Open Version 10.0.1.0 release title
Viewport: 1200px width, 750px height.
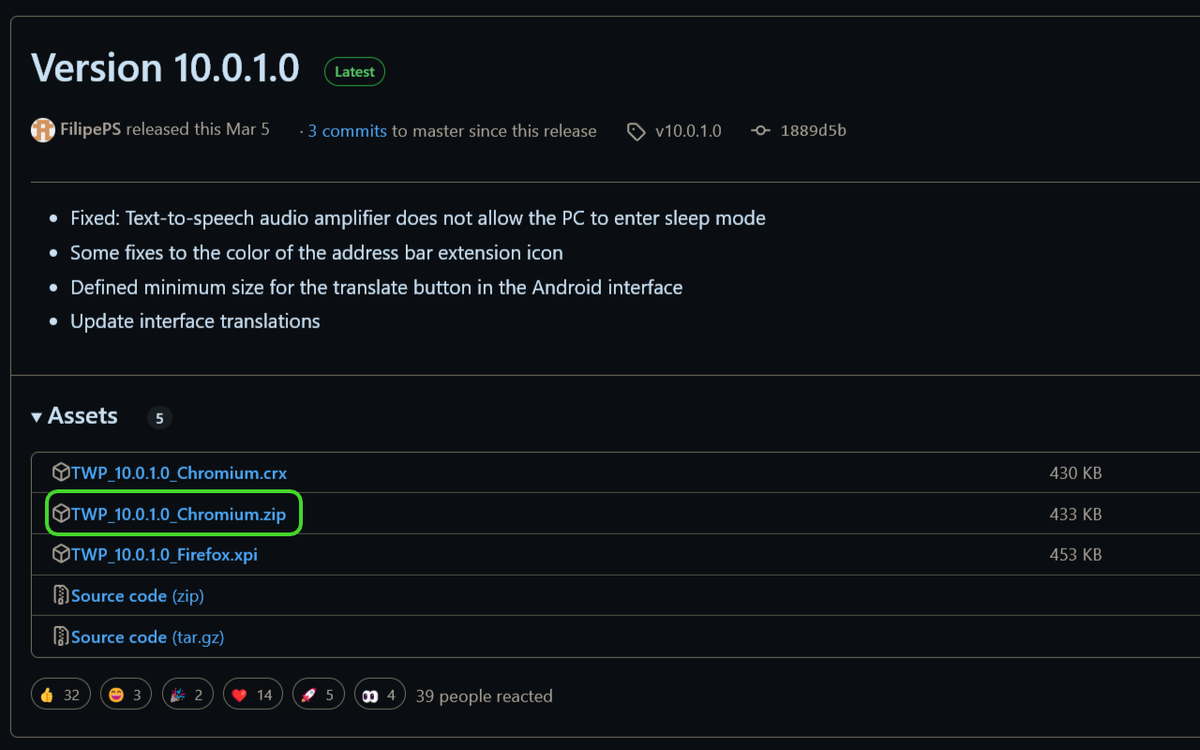click(166, 68)
